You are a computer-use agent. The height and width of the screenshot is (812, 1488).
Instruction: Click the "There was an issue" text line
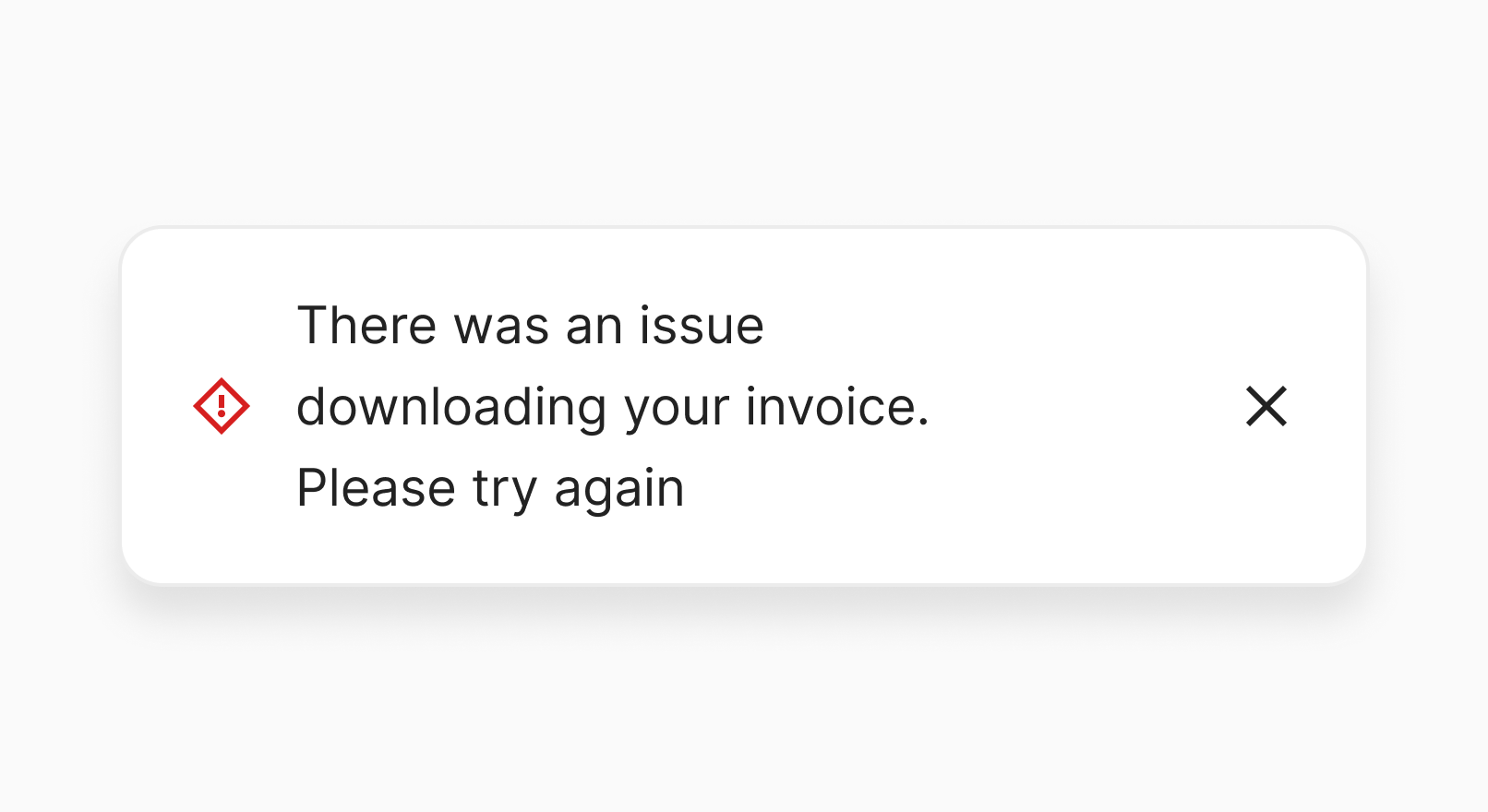click(x=530, y=326)
